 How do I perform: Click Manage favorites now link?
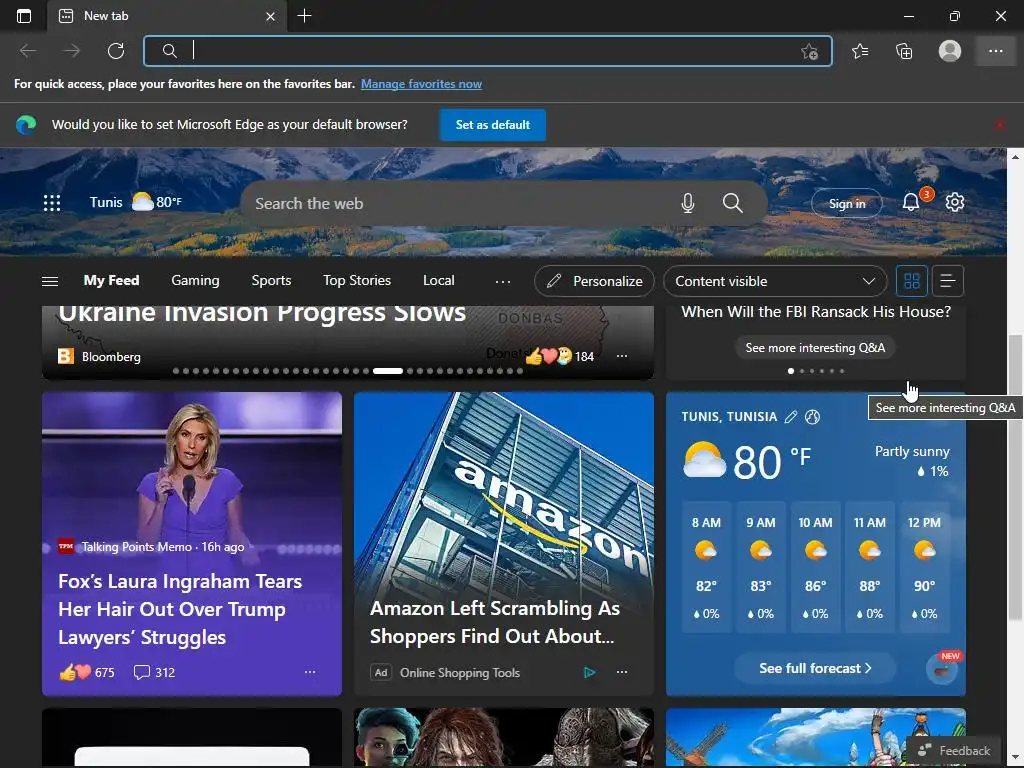click(421, 84)
